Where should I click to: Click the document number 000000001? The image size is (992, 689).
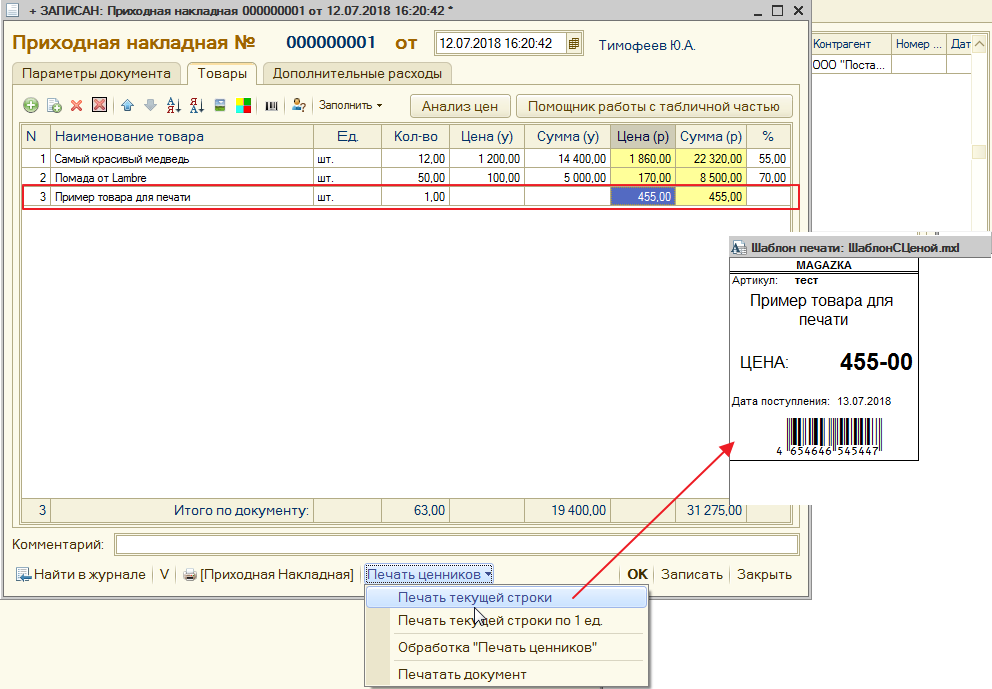(x=331, y=42)
